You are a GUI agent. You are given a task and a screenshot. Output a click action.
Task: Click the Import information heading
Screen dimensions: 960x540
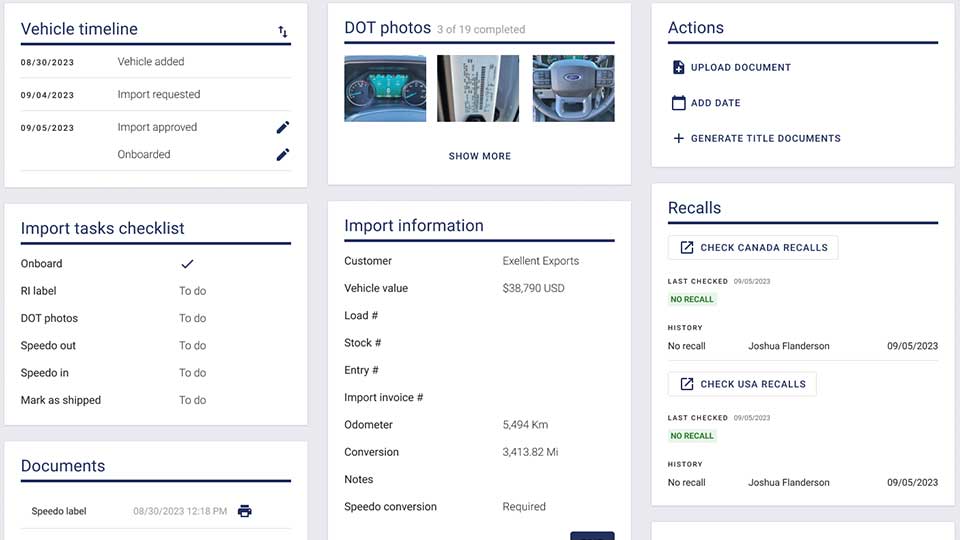coord(414,226)
